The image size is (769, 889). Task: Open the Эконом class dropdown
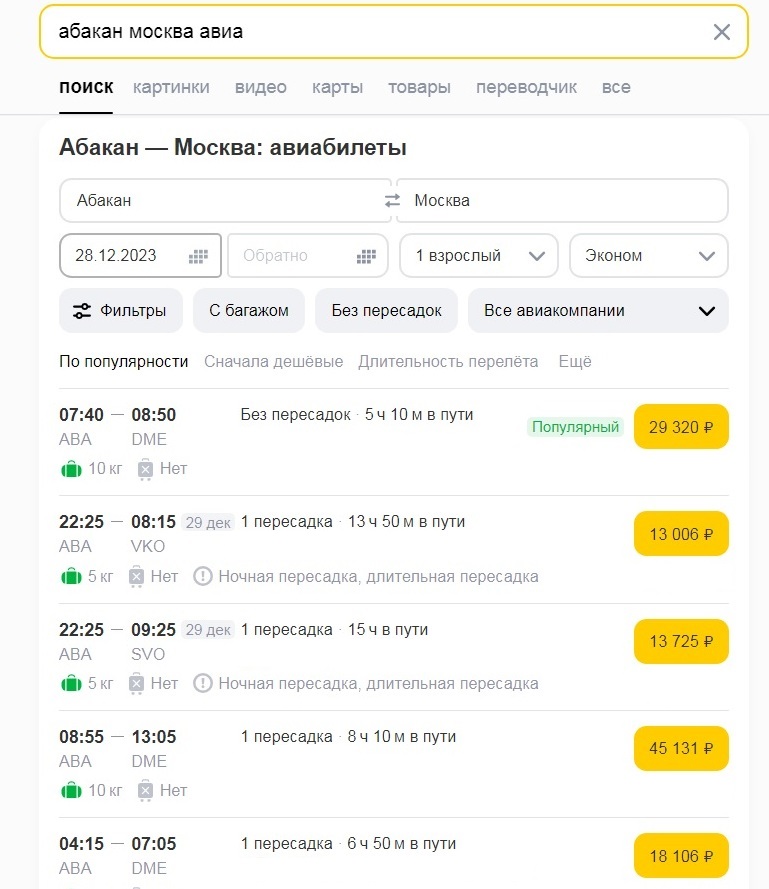click(648, 256)
